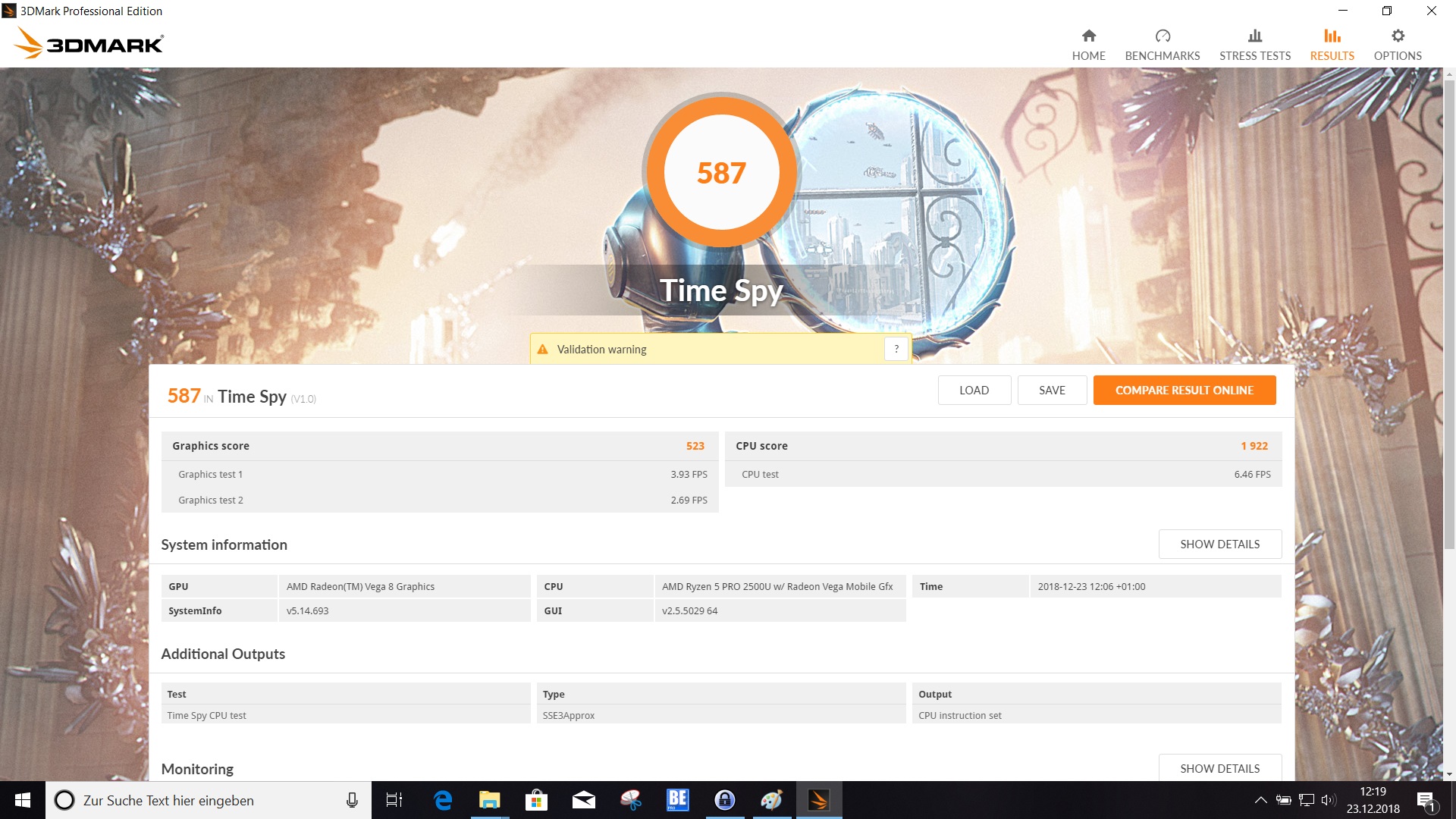Click Compare Result Online button
The width and height of the screenshot is (1456, 819).
[1184, 390]
